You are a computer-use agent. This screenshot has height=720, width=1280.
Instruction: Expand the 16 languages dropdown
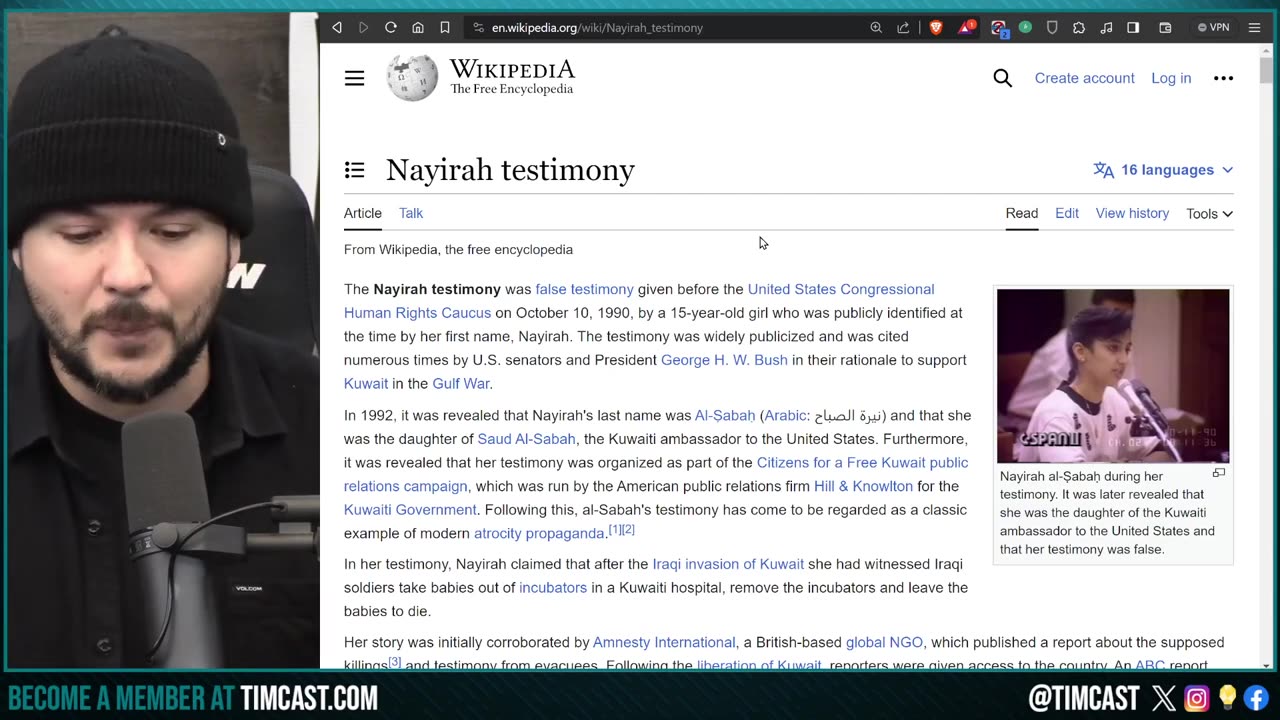[x=1163, y=170]
